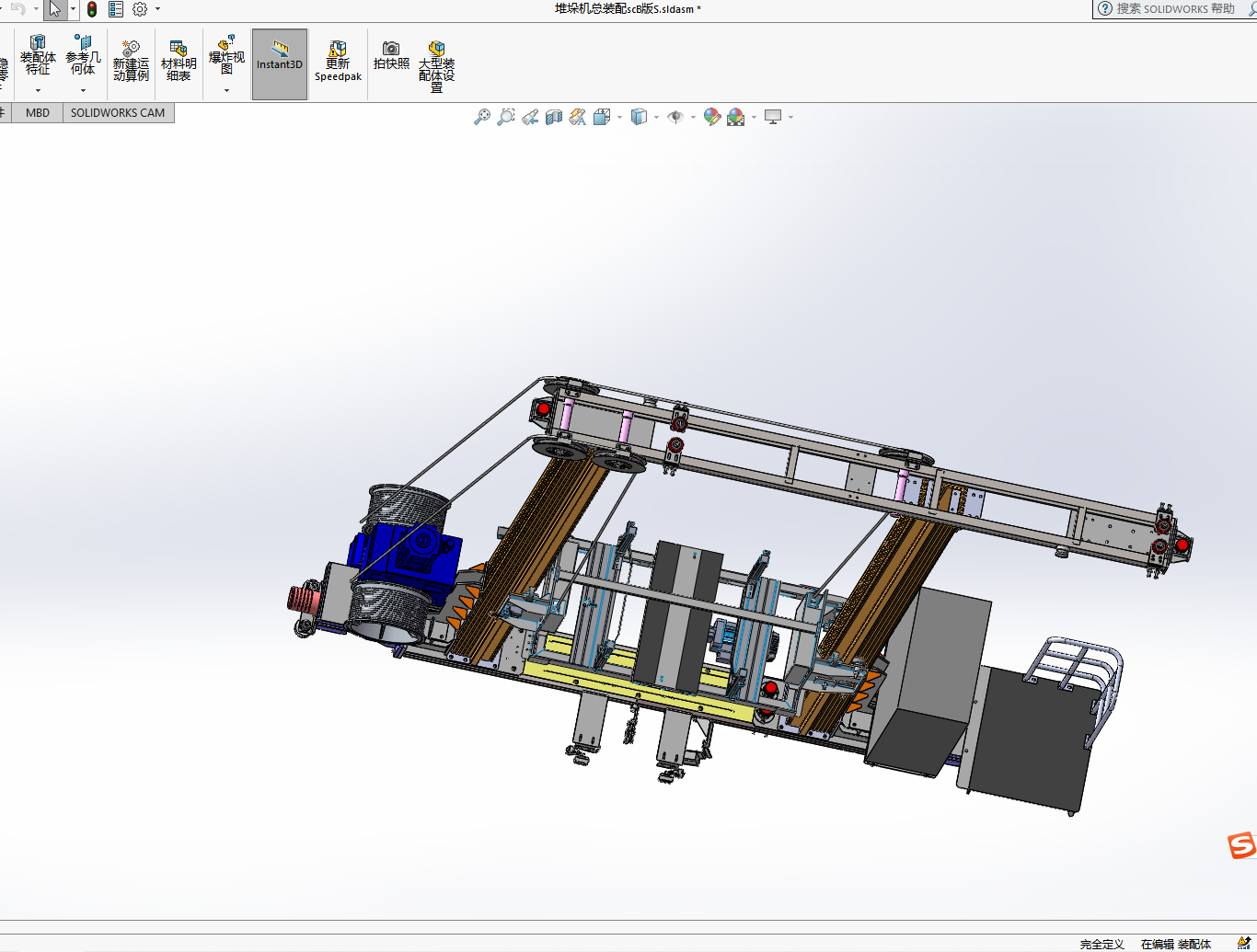Viewport: 1257px width, 952px height.
Task: Click the help question mark icon
Action: (x=1105, y=8)
